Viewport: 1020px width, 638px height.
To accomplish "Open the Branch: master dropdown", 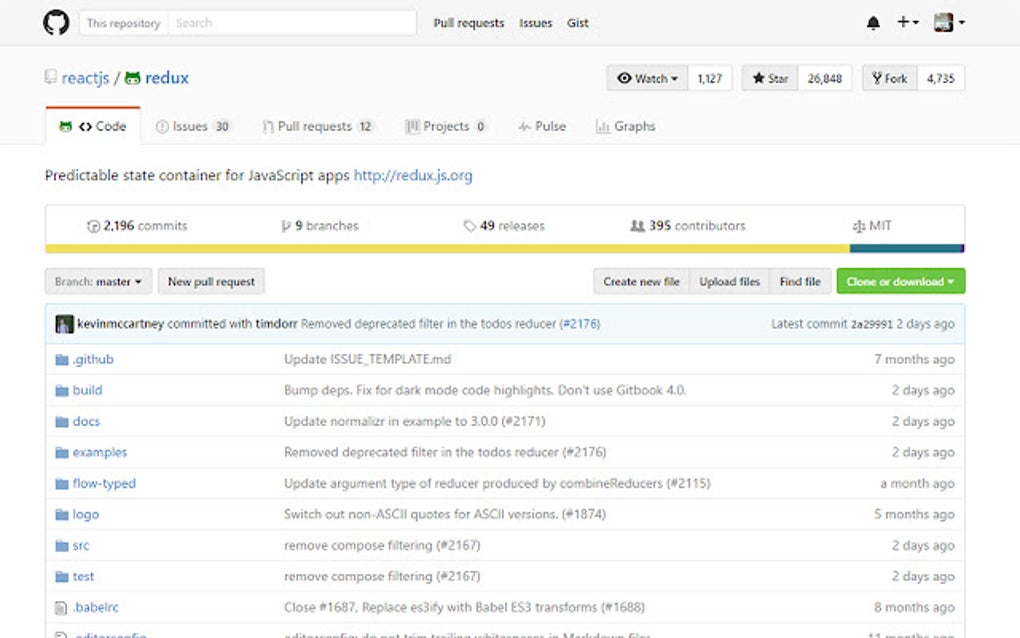I will click(98, 282).
